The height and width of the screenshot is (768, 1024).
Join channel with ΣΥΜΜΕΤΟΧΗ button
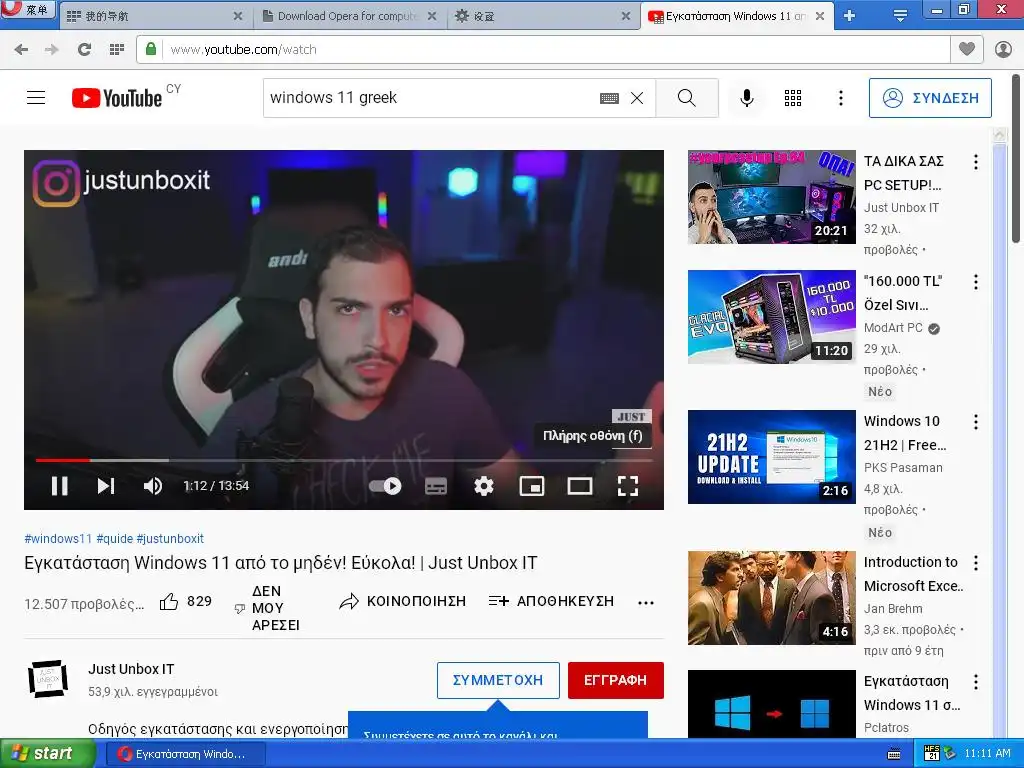(x=498, y=680)
